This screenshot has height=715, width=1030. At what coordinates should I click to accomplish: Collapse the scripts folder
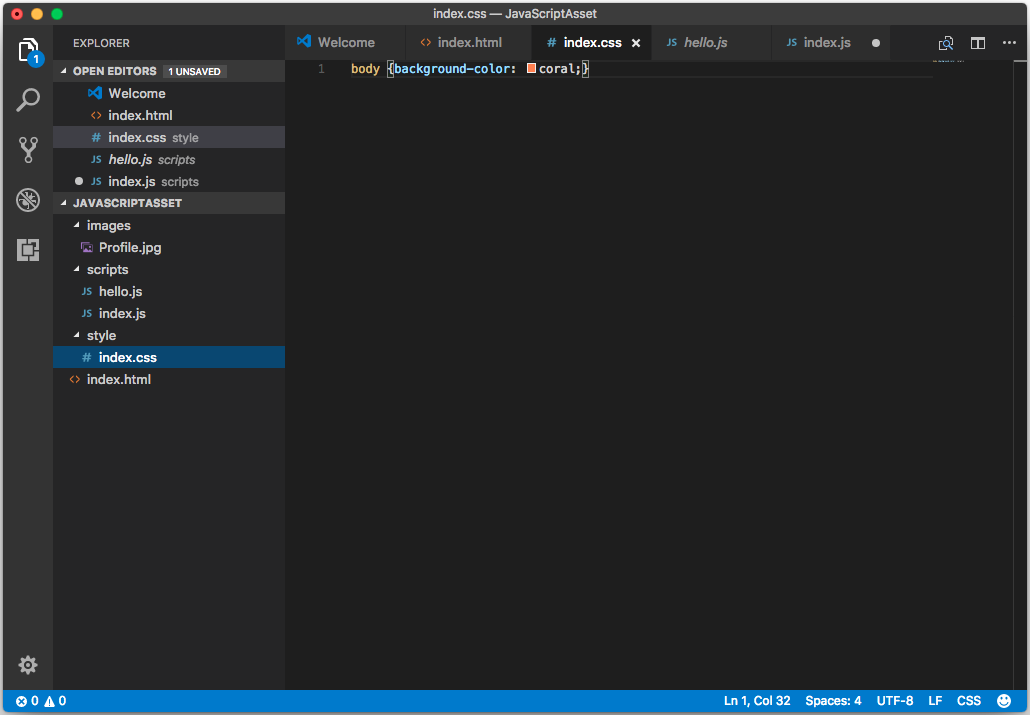click(x=77, y=269)
